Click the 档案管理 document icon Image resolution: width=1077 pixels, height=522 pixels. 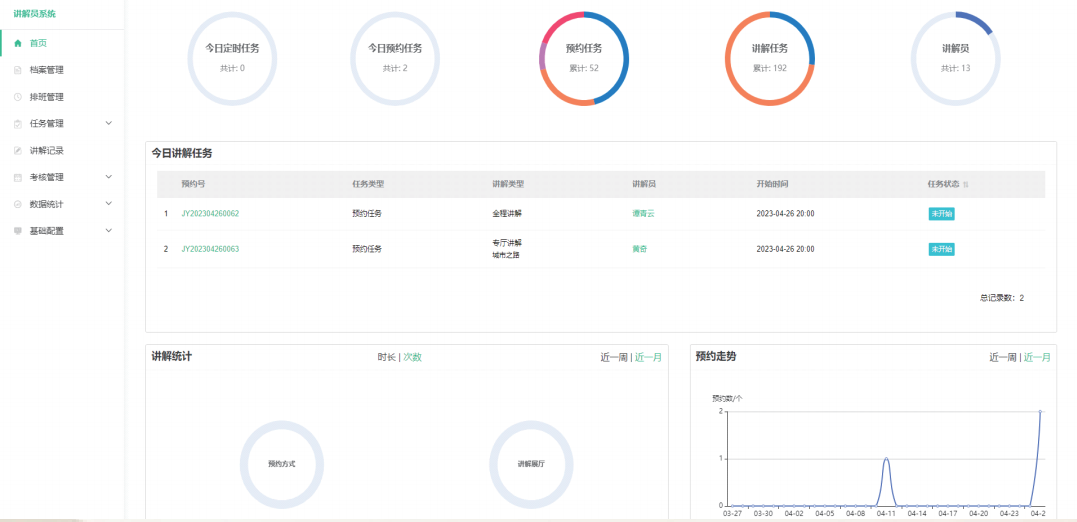click(x=18, y=70)
